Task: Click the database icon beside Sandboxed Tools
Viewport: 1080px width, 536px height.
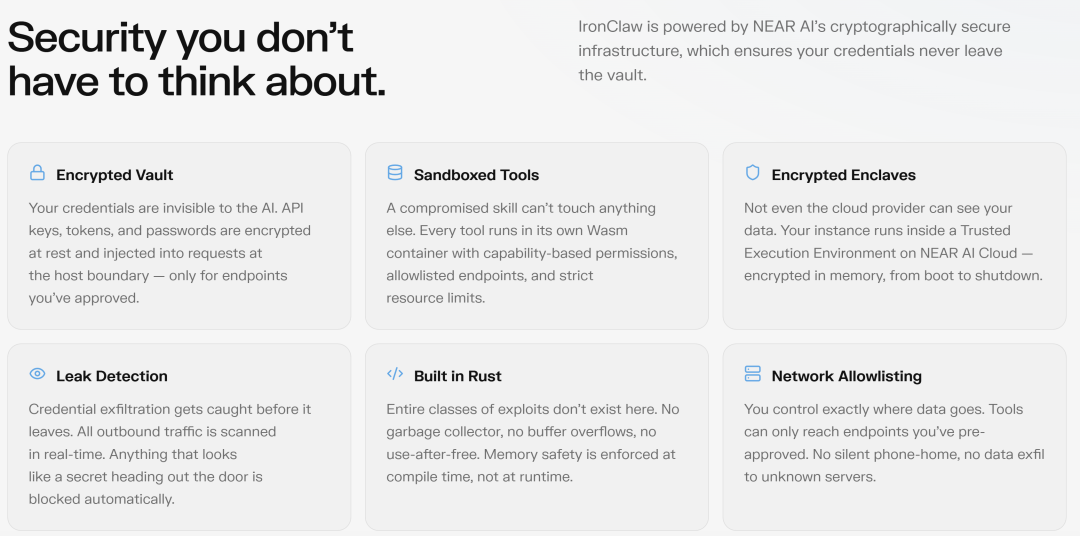Action: click(x=395, y=173)
